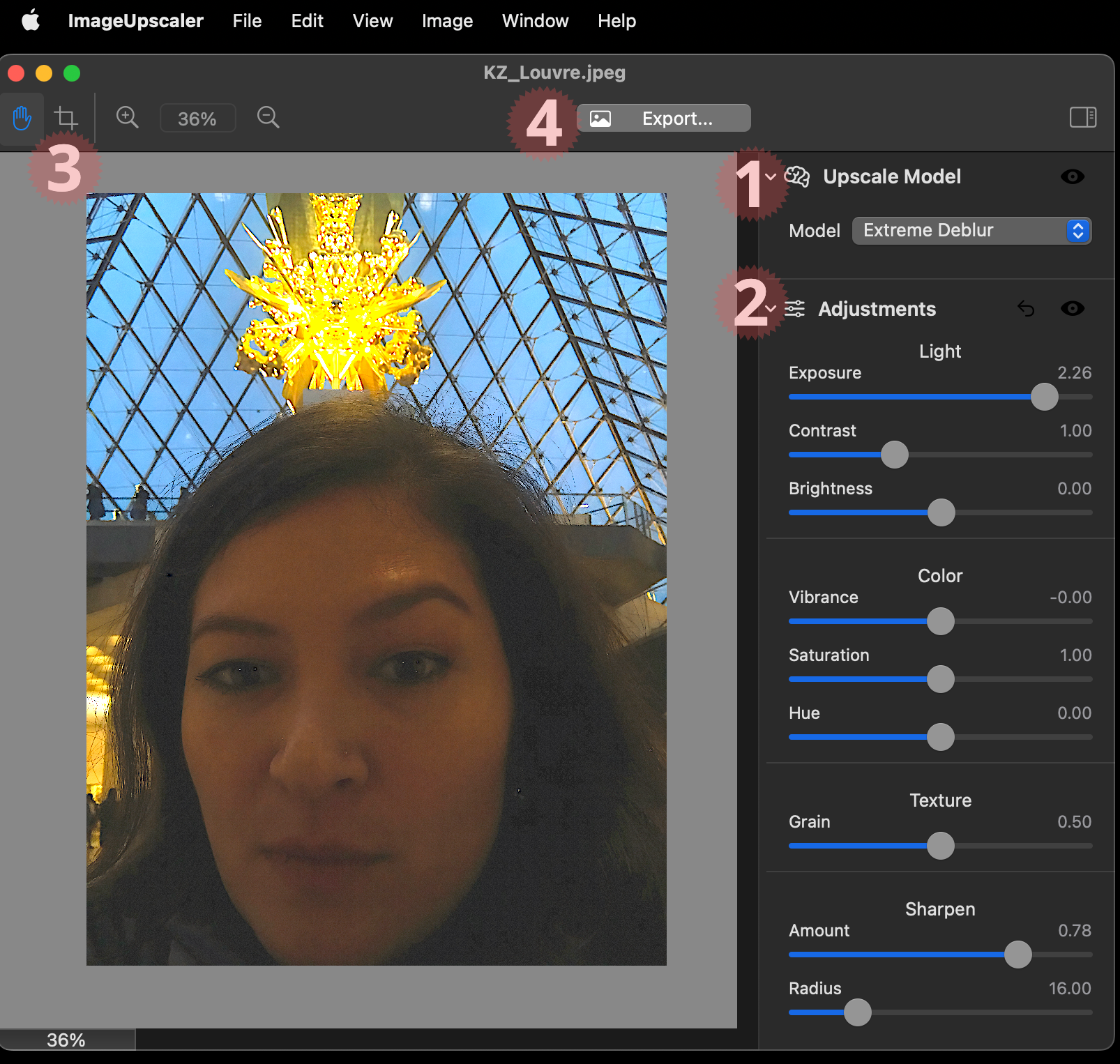Open the Apple menu

[x=31, y=21]
